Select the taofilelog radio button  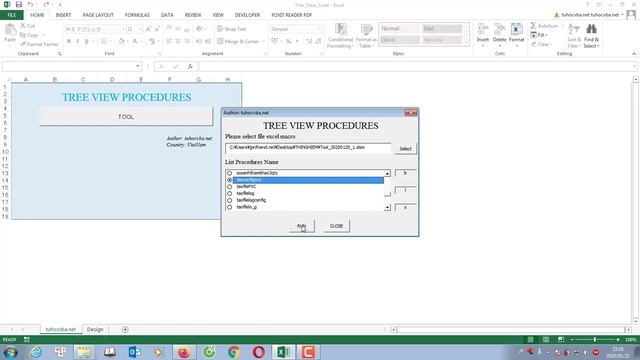[229, 193]
